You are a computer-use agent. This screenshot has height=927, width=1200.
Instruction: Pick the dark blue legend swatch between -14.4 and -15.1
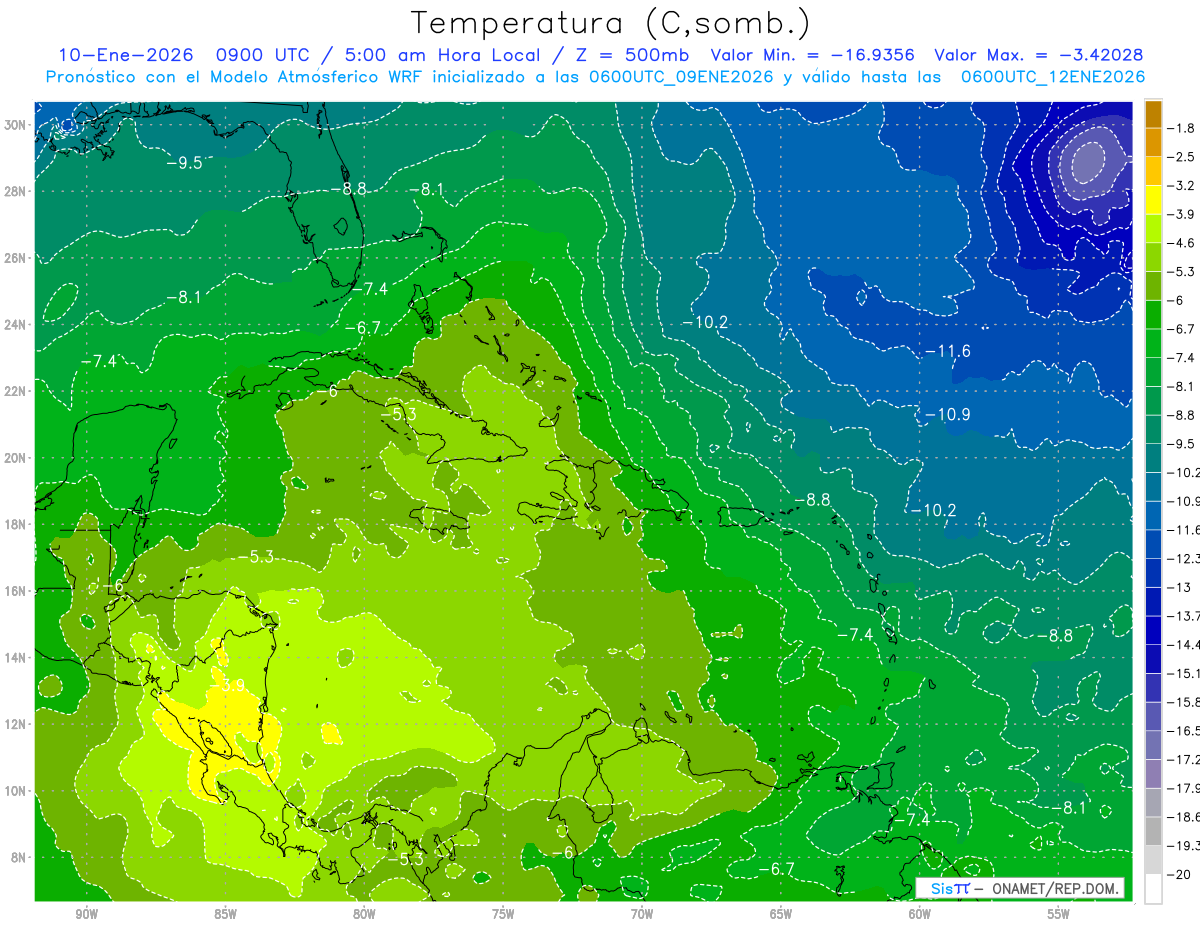coord(1153,658)
